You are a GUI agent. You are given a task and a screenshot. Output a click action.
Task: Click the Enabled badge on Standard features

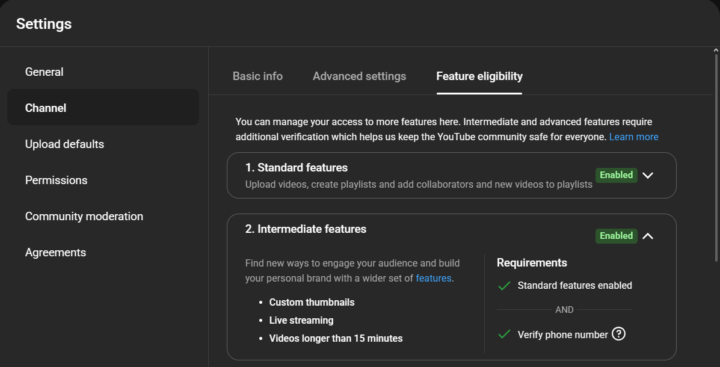pyautogui.click(x=616, y=175)
